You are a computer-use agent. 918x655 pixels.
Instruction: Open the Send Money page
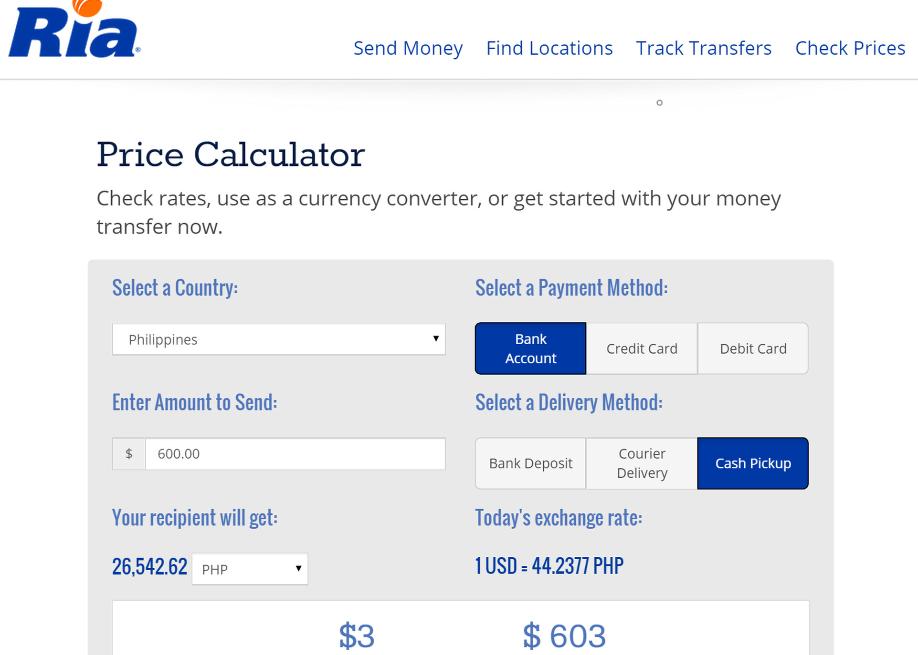pos(408,48)
